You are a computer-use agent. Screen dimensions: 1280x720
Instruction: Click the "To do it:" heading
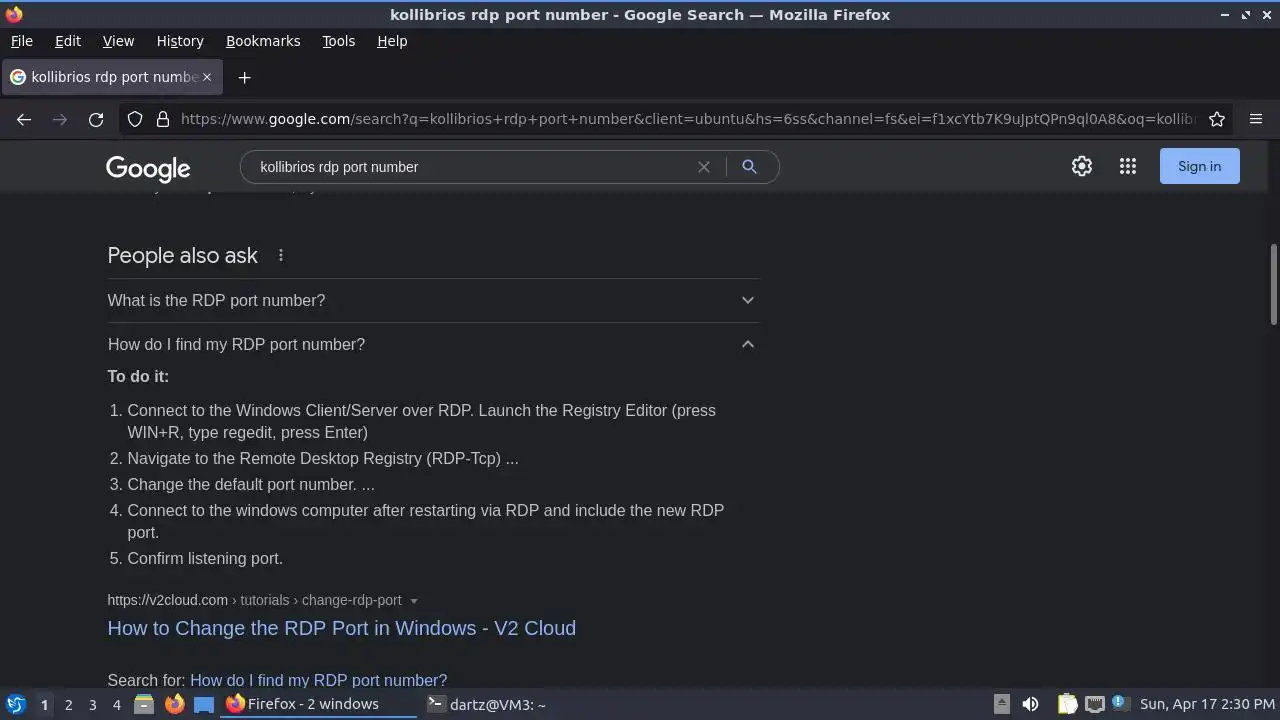pyautogui.click(x=138, y=376)
